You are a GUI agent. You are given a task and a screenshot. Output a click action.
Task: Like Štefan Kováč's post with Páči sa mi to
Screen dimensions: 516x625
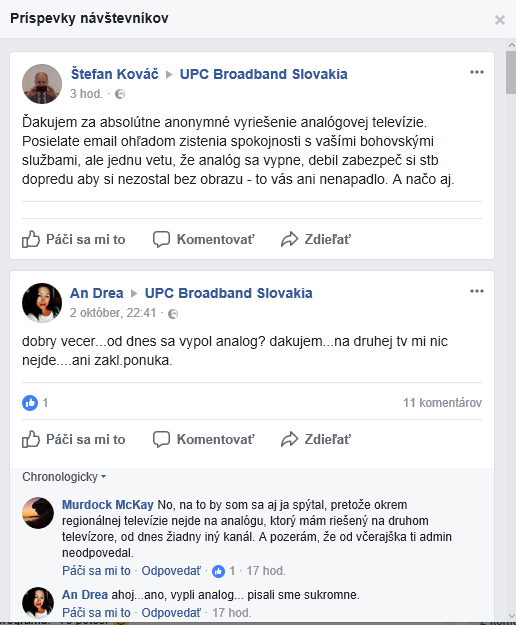pos(74,239)
